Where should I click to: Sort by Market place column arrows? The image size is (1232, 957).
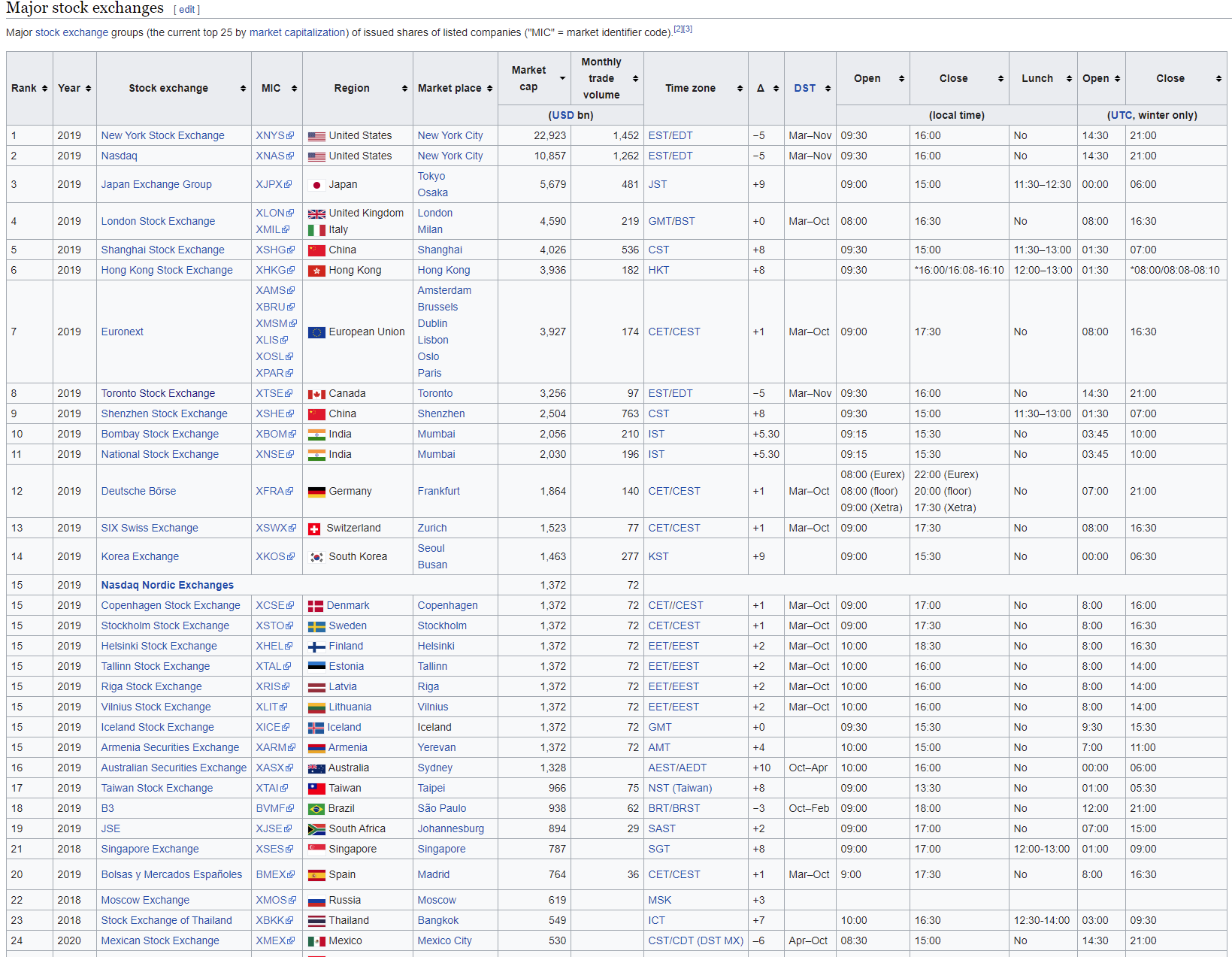coord(489,88)
